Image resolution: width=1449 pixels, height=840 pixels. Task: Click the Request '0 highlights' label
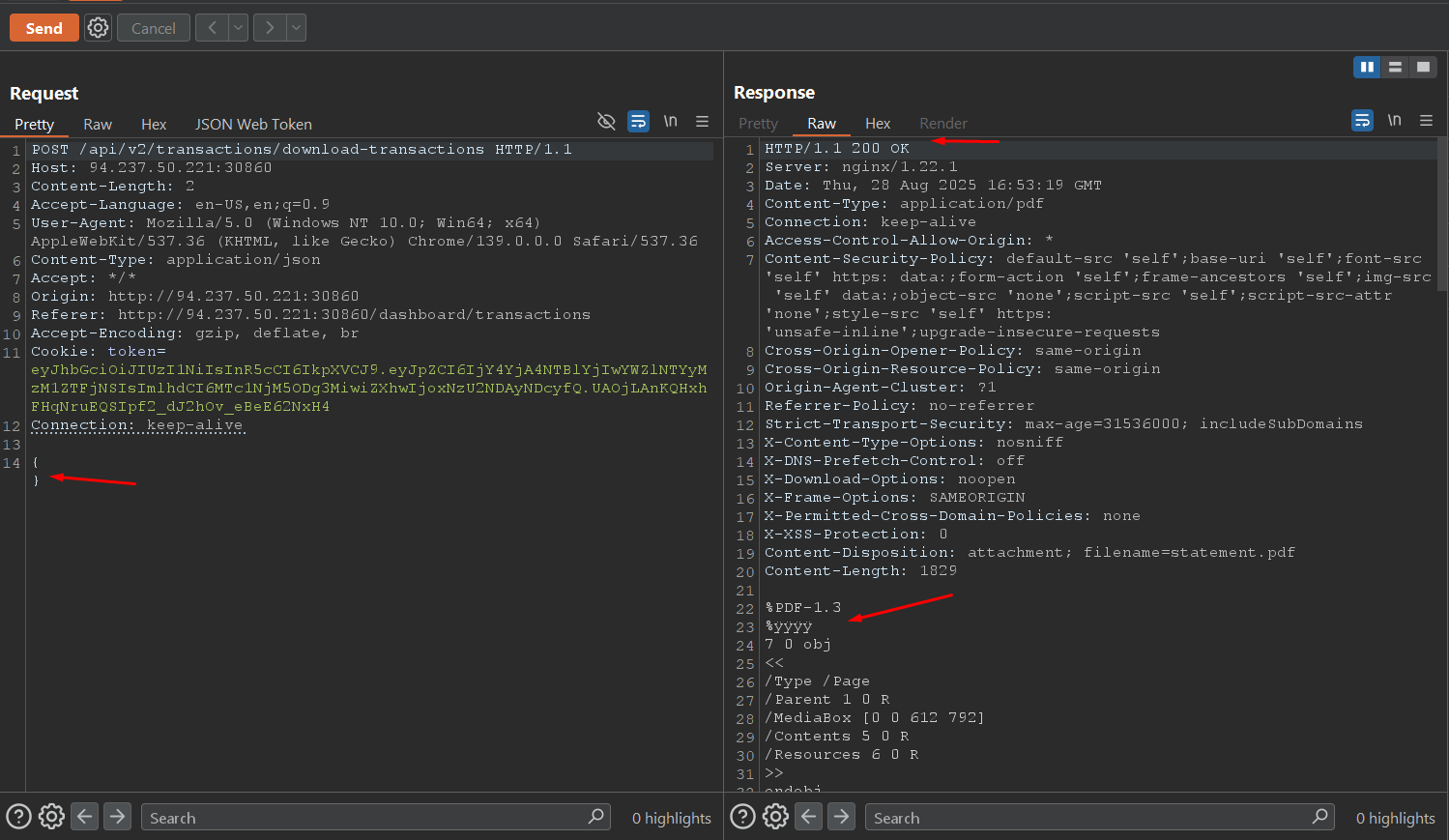672,818
